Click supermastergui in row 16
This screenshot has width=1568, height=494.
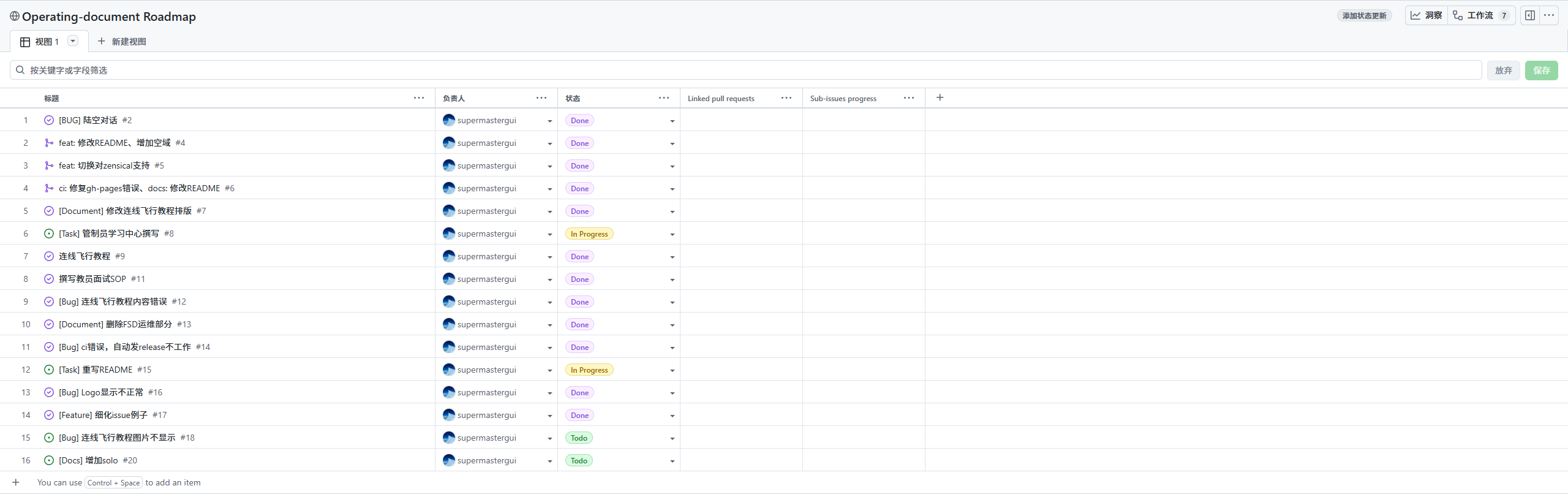click(x=486, y=460)
